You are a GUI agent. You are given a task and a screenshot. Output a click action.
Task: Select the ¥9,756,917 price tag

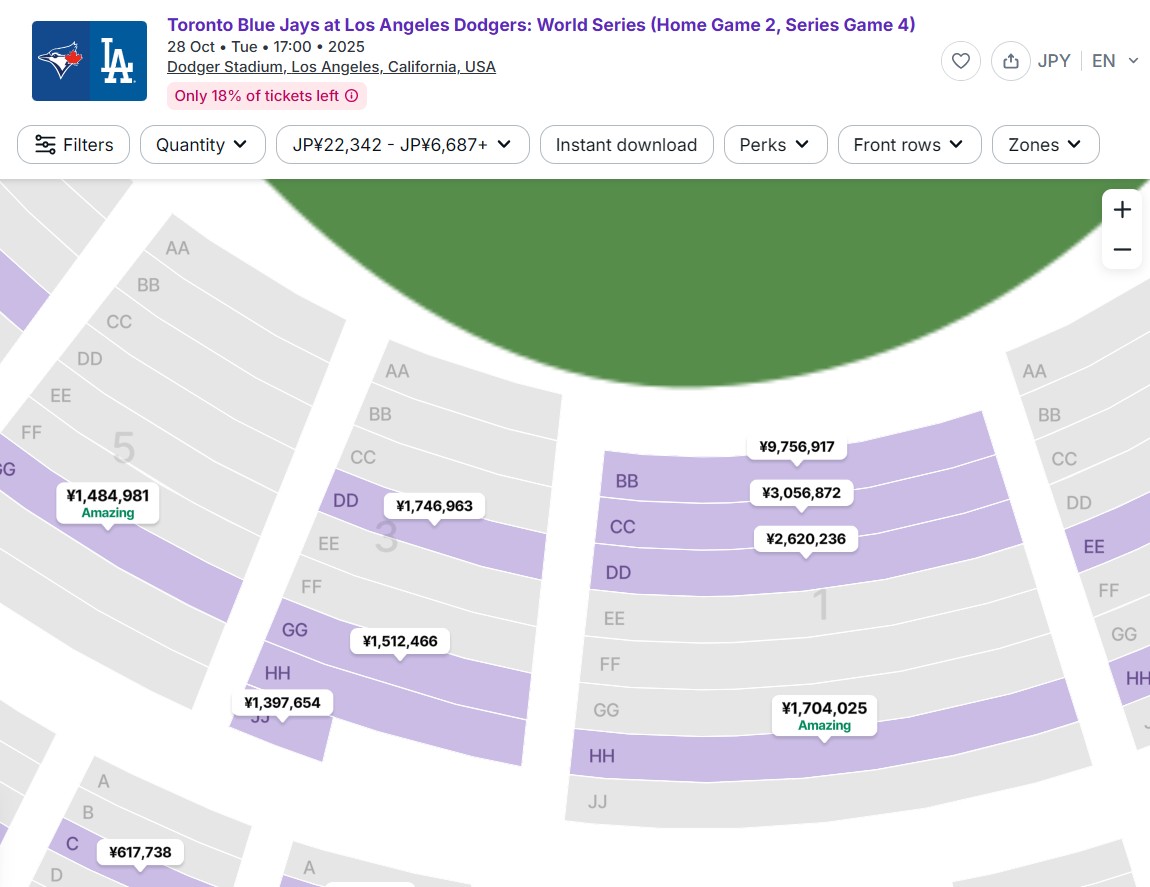[x=797, y=447]
